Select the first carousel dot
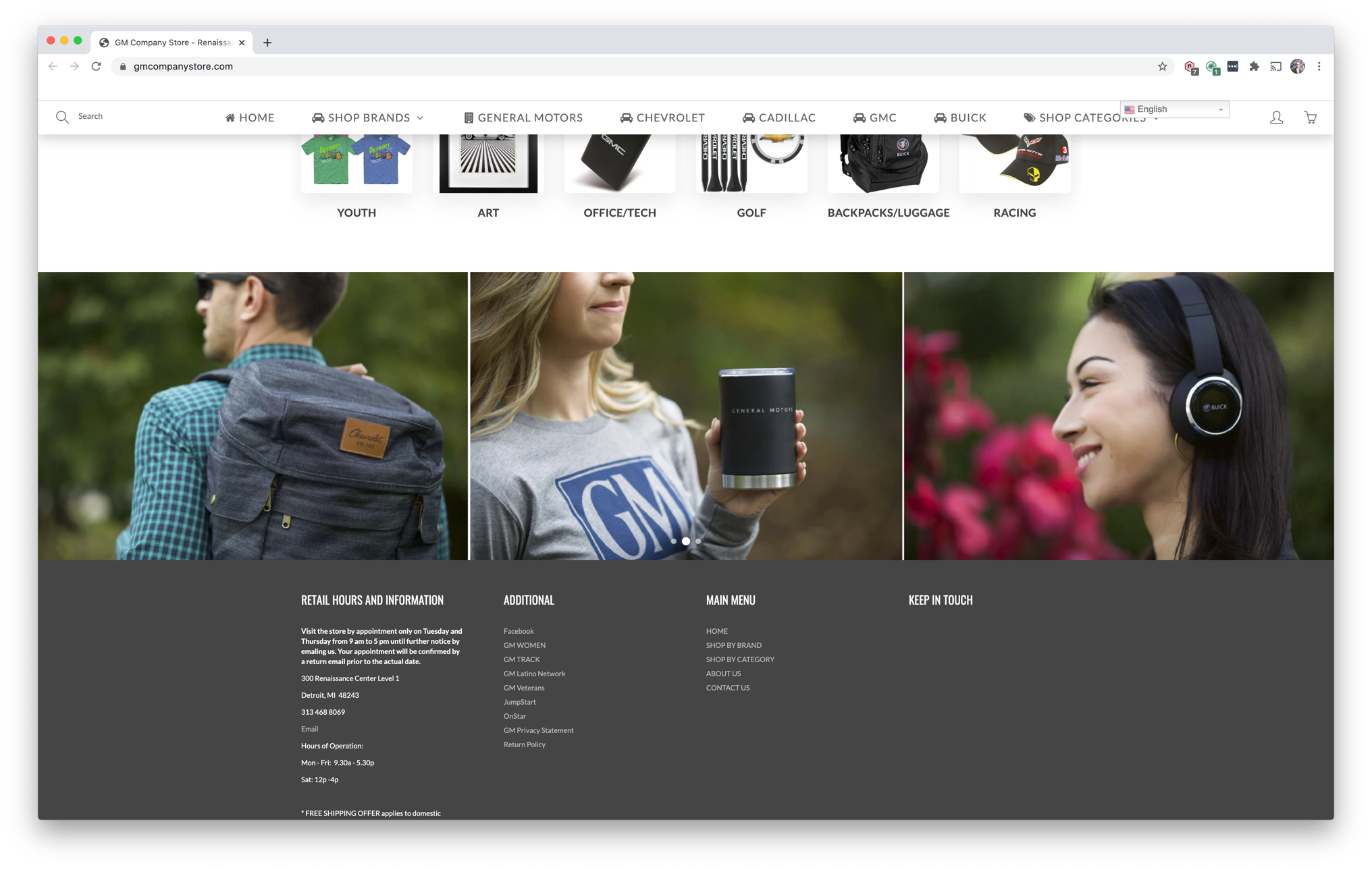The image size is (1372, 870). (x=674, y=541)
